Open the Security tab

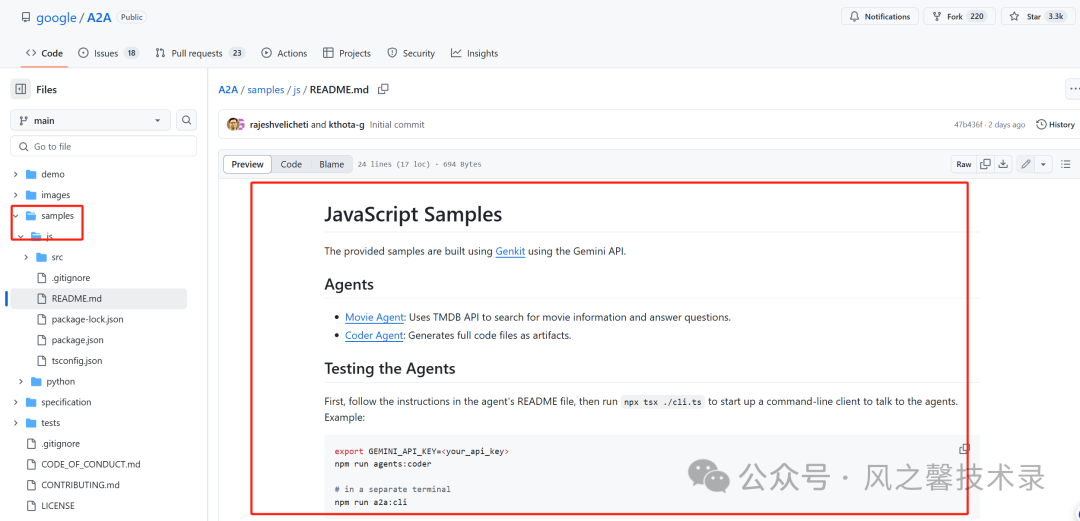point(411,53)
